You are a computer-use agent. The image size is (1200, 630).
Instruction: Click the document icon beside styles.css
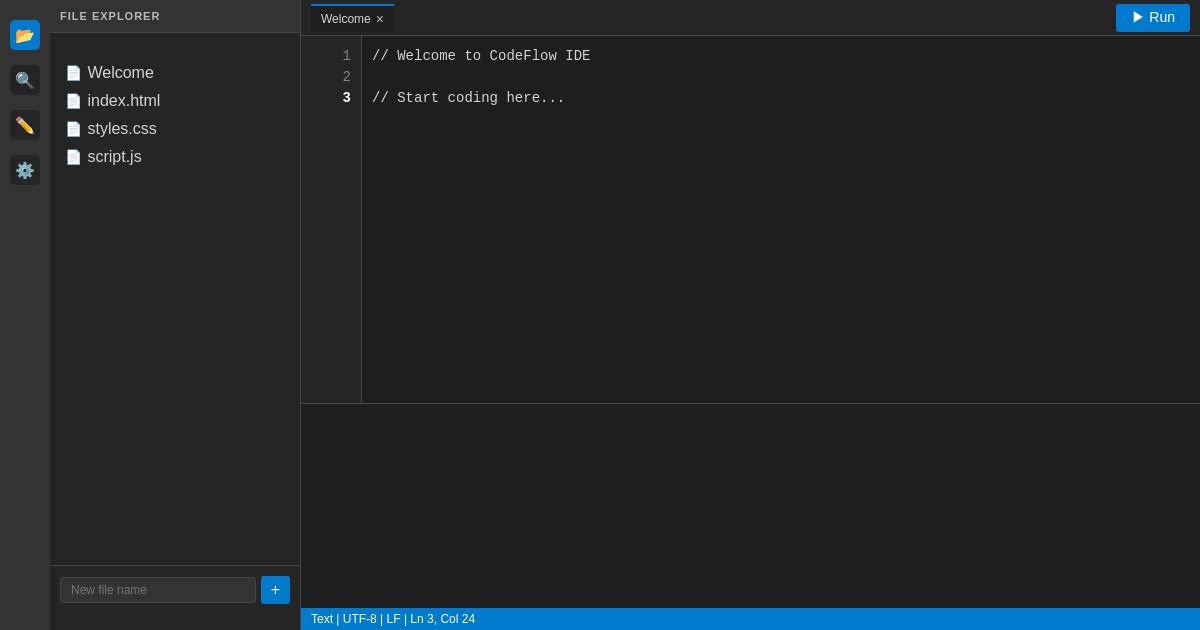pyautogui.click(x=74, y=129)
